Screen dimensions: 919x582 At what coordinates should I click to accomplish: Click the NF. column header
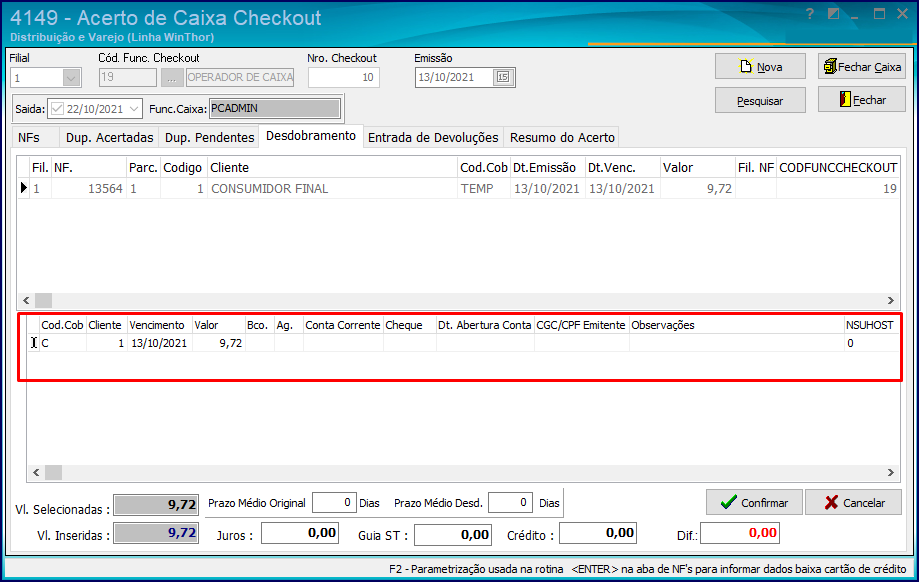click(x=89, y=168)
